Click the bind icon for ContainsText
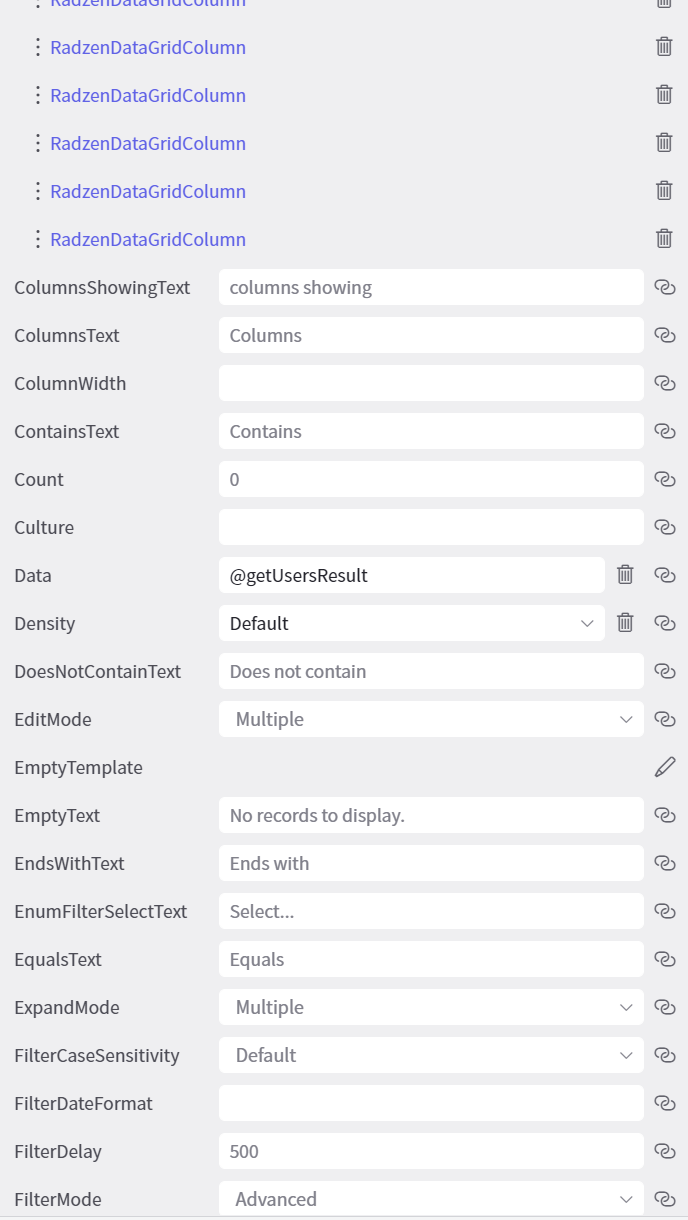688x1220 pixels. point(665,431)
